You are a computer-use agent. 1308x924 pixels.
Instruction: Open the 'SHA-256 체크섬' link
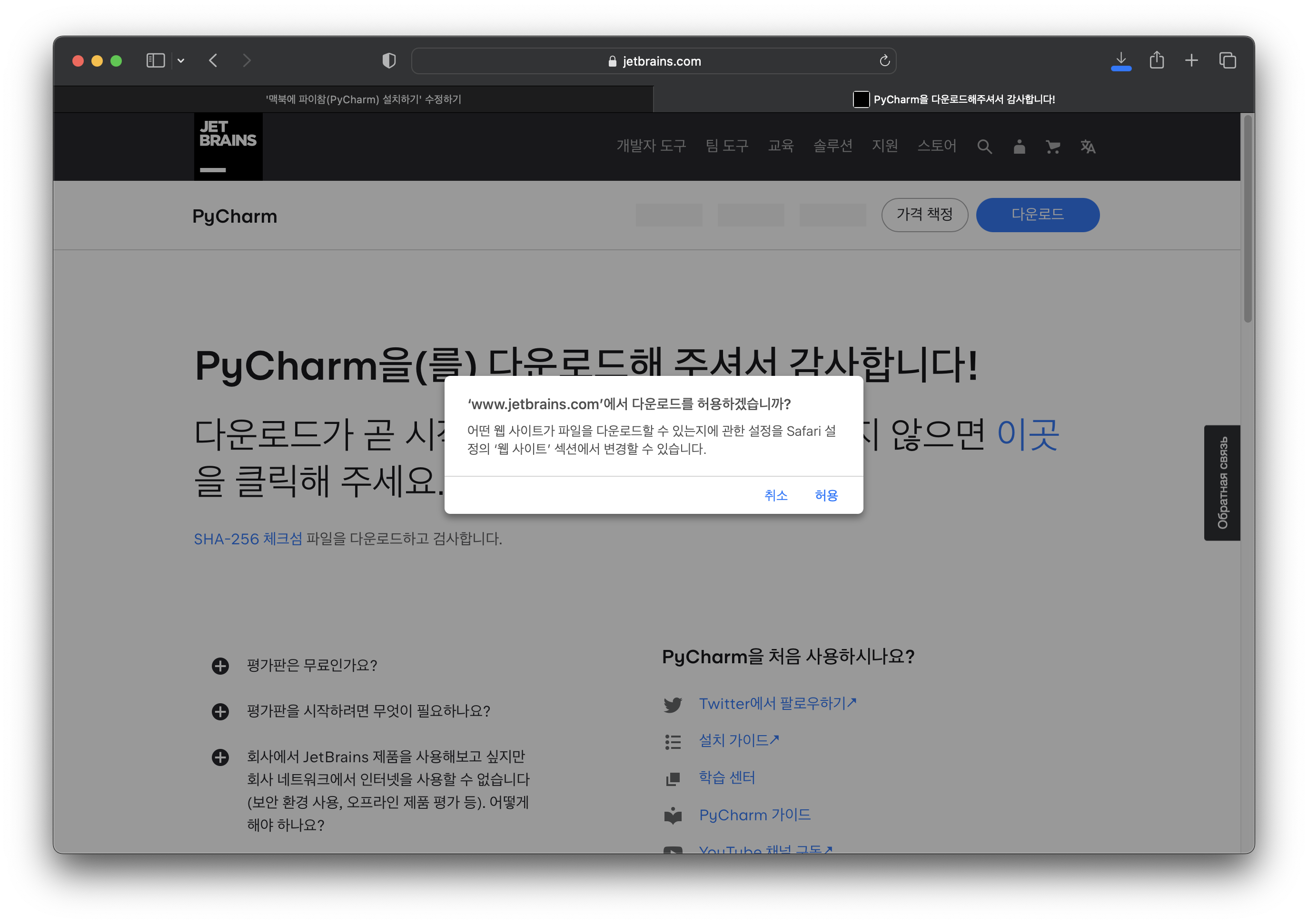(248, 539)
